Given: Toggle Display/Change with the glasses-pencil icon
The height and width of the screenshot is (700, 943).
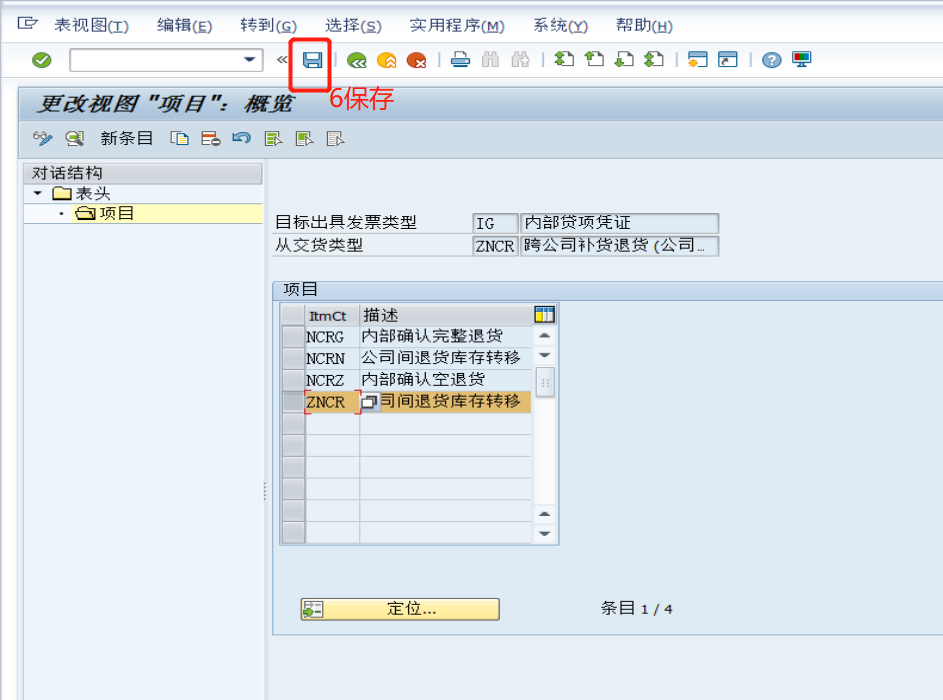Looking at the screenshot, I should click(x=43, y=138).
